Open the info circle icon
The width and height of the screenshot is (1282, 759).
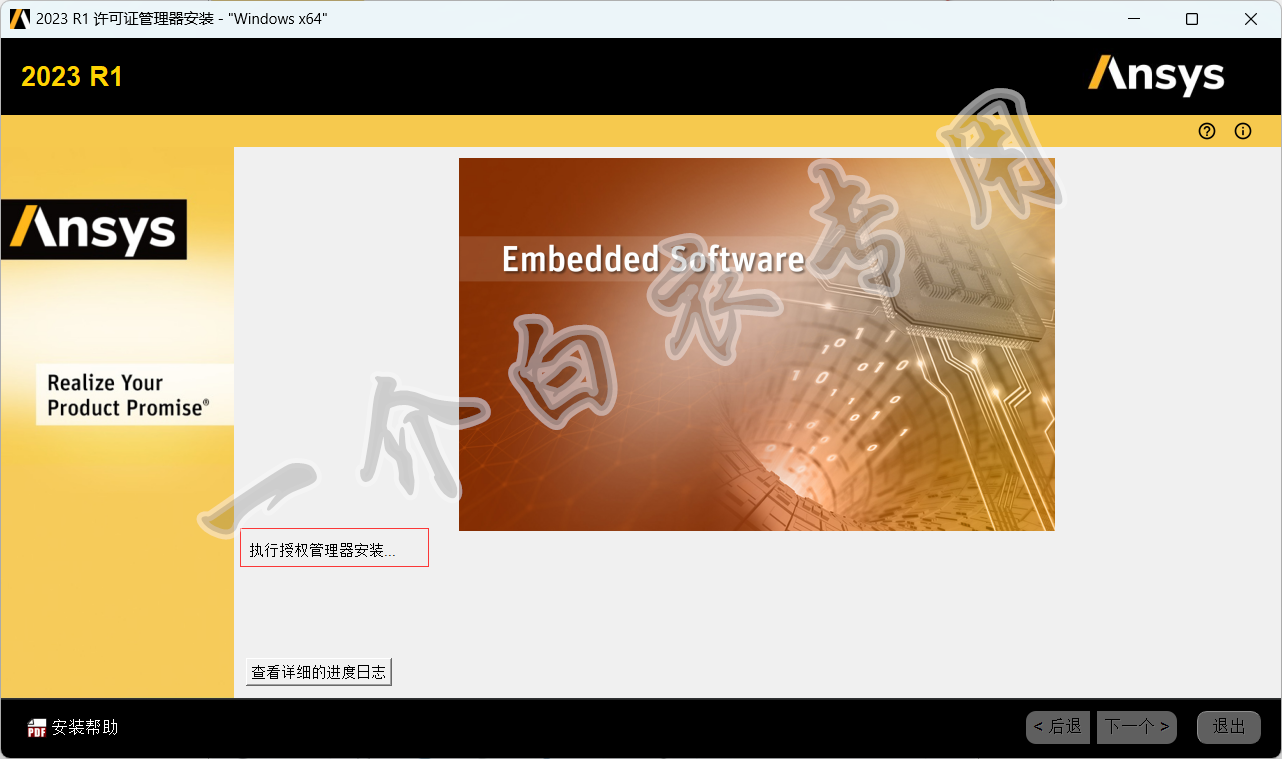point(1243,131)
